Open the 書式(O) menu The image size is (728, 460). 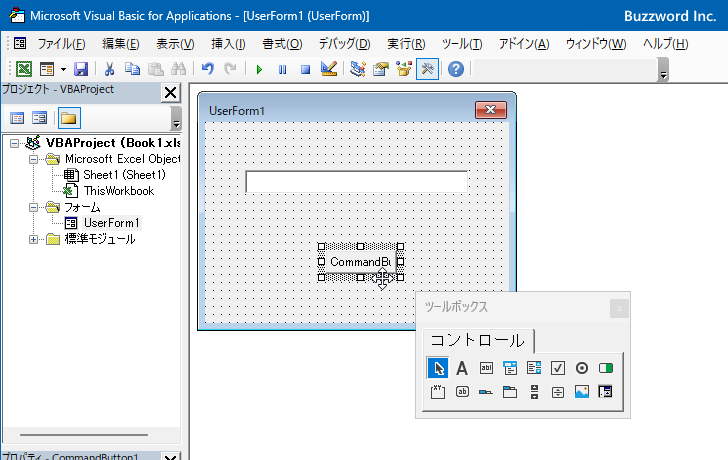click(282, 44)
